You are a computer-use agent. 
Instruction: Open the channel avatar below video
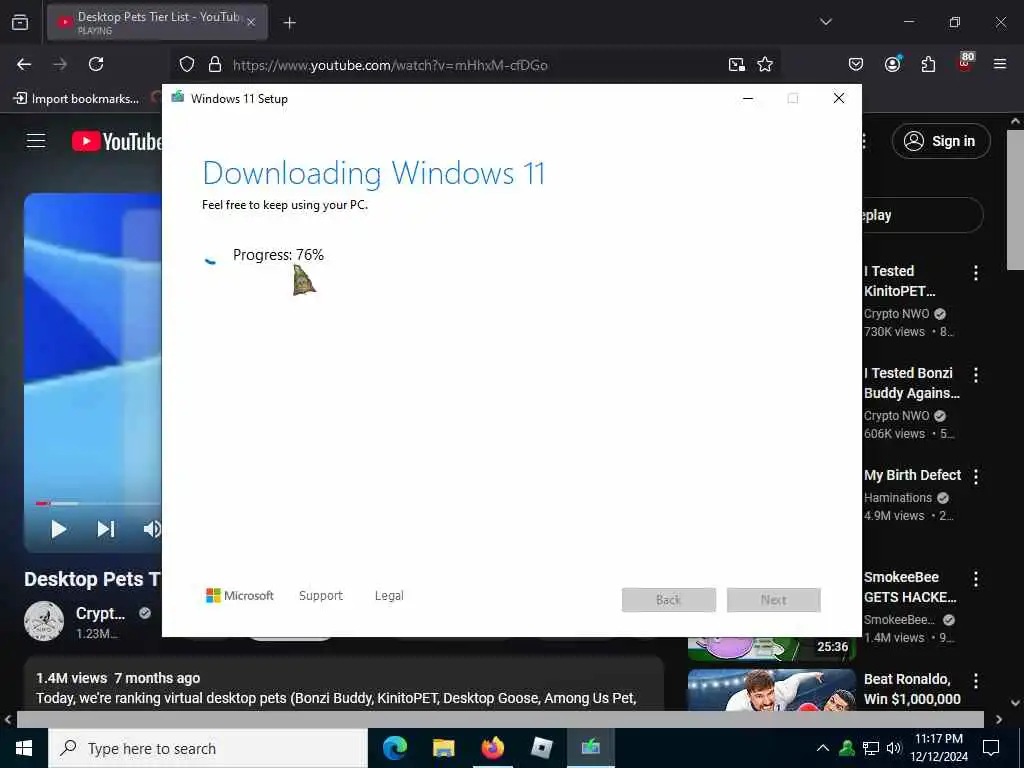point(44,621)
